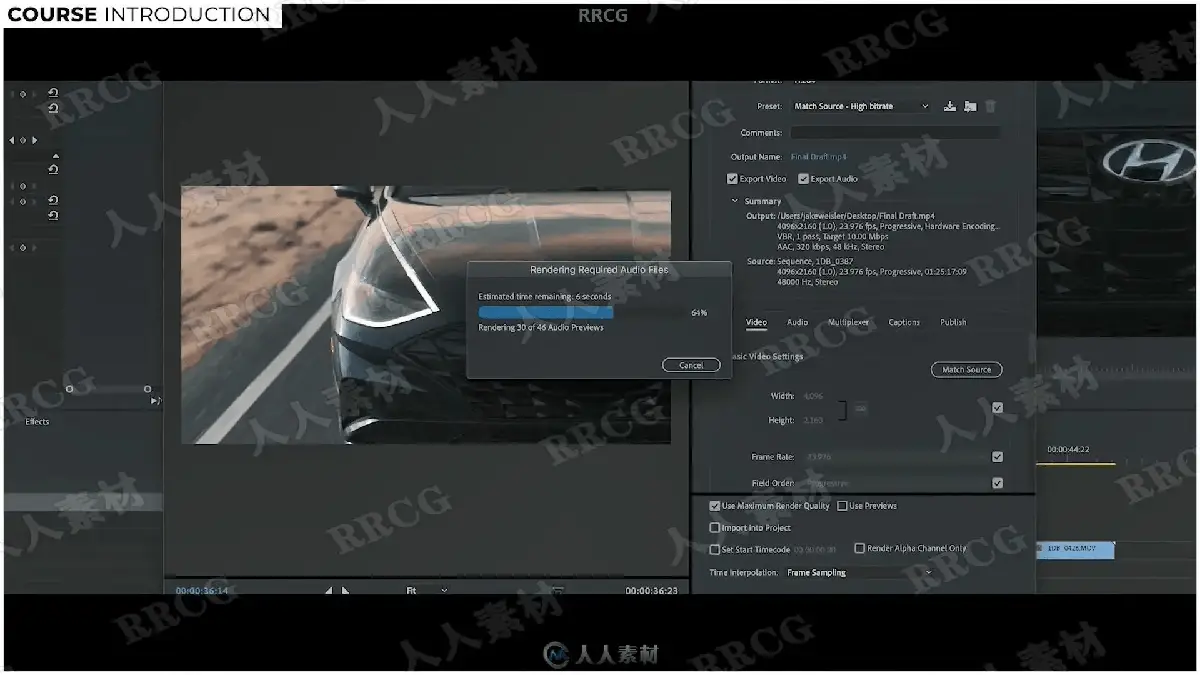Click the 00:00:36:23 duration timecode

(651, 591)
